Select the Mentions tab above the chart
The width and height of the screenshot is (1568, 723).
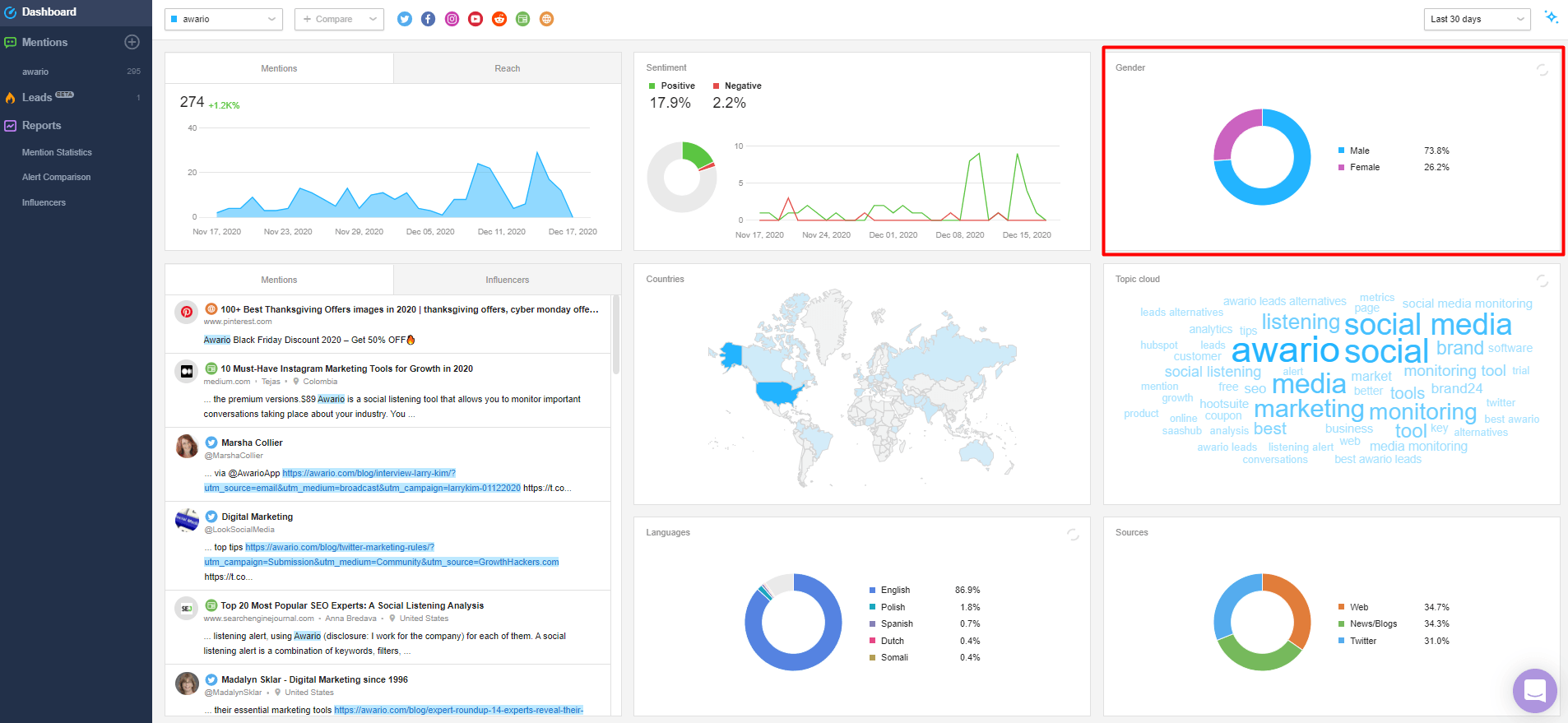(279, 68)
